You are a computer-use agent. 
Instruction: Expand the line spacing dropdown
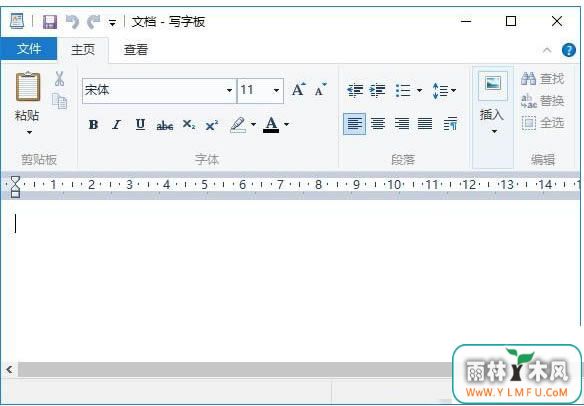444,91
